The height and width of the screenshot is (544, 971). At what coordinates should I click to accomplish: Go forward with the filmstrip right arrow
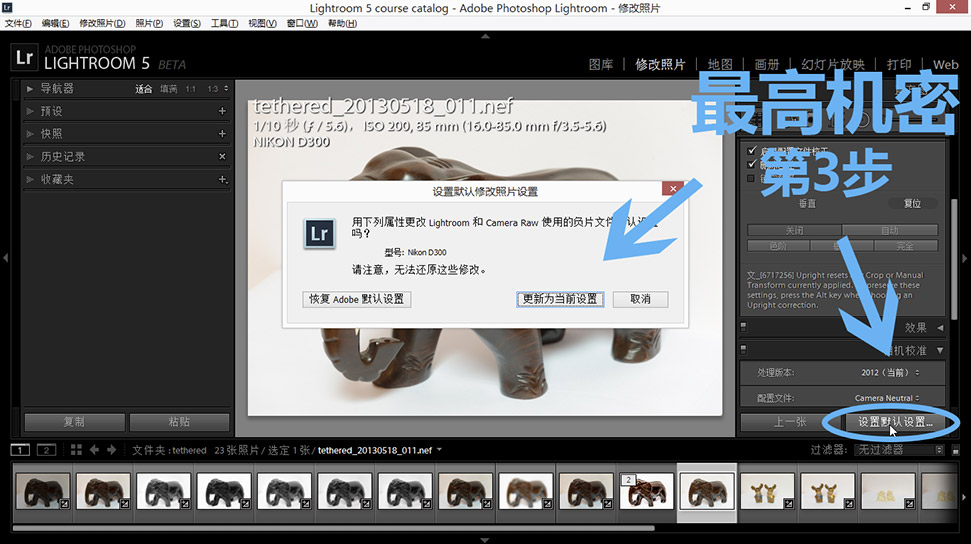click(x=111, y=450)
